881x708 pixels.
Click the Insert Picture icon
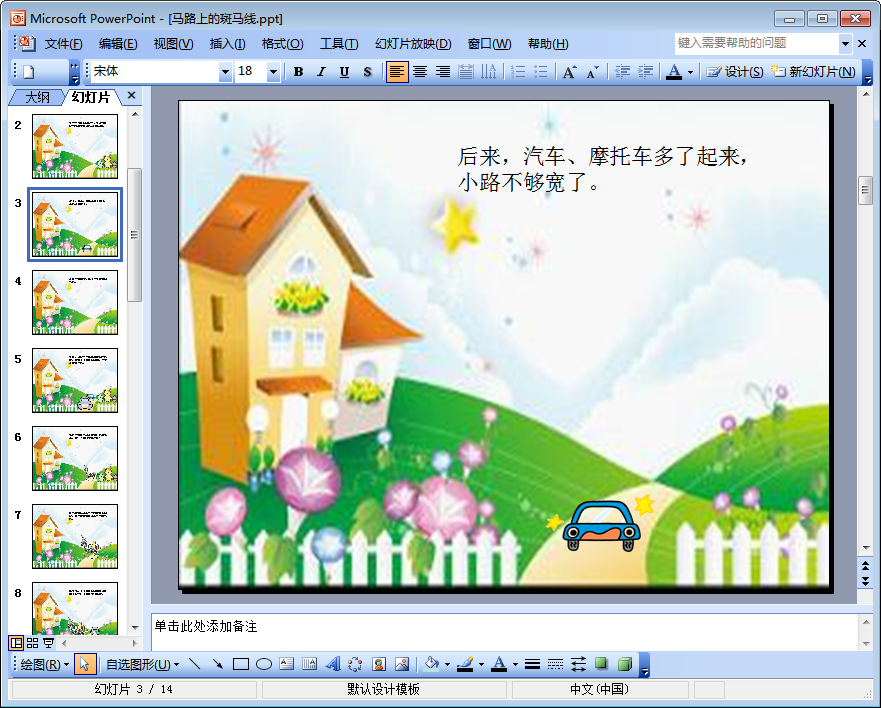pyautogui.click(x=402, y=664)
